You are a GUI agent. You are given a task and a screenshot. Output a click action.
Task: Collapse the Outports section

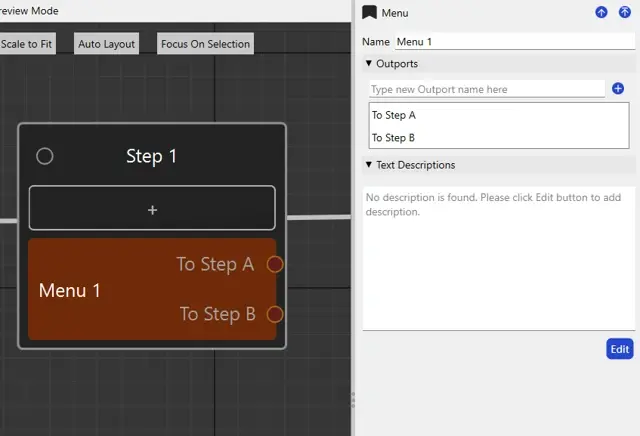(369, 63)
